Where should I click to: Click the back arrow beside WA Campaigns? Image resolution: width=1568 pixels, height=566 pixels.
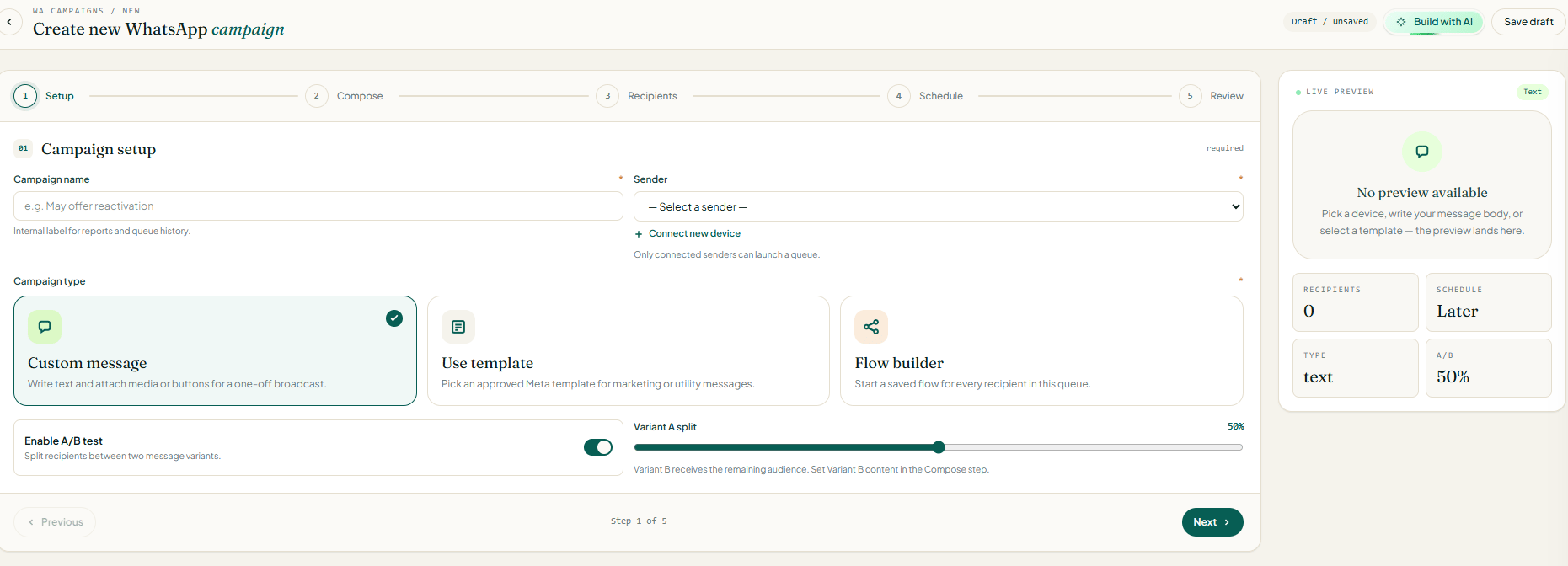(x=9, y=22)
